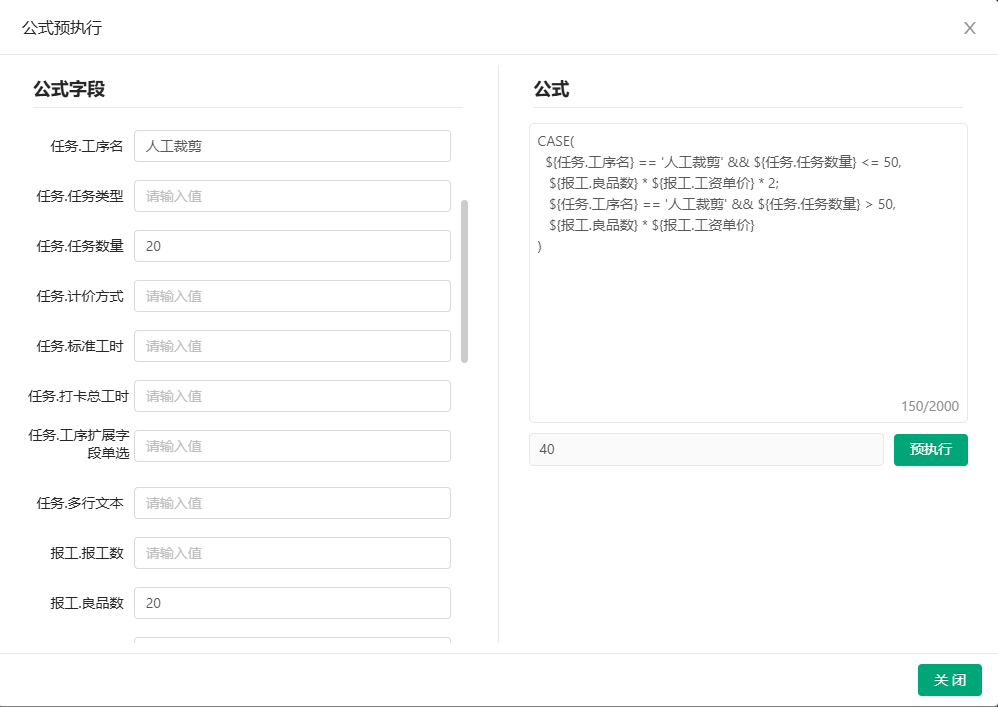
Task: Click into the 任务.计价方式 input box
Action: 292,296
